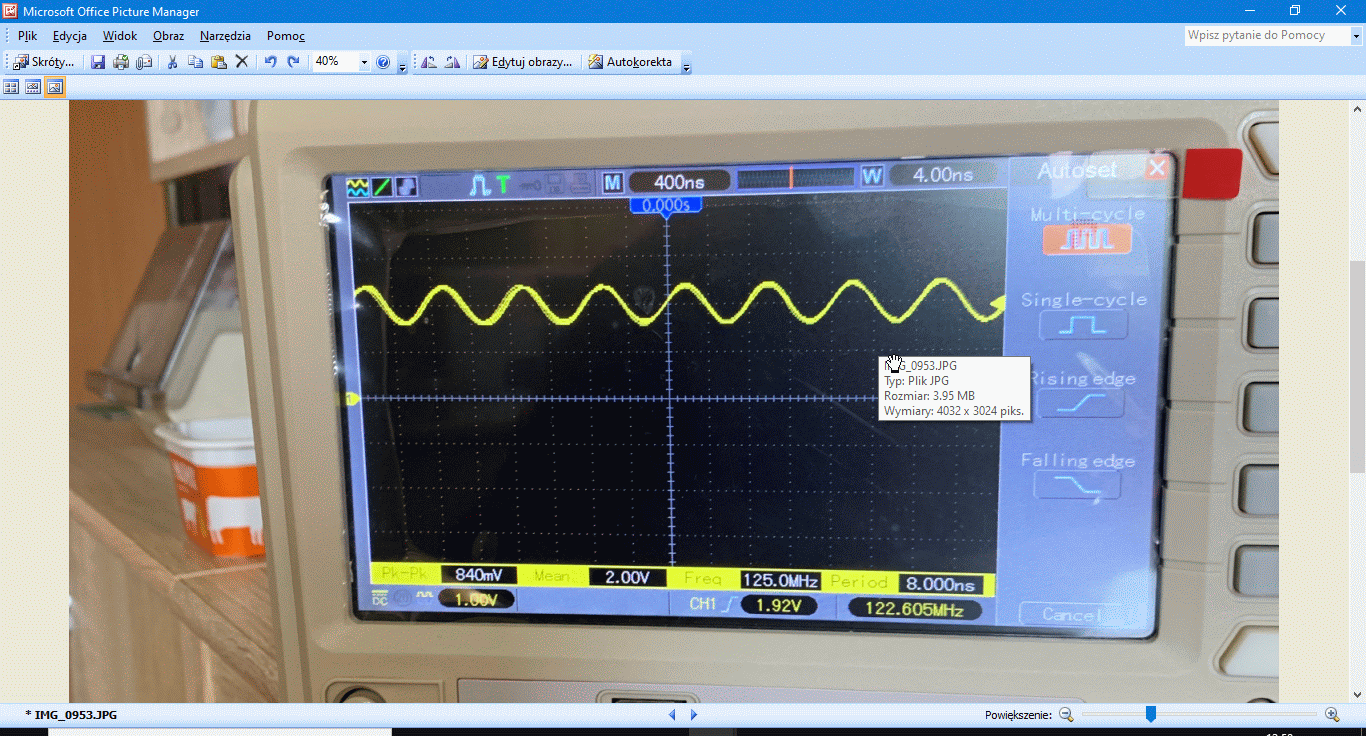Switch to Thumbnail view mode

click(x=12, y=87)
